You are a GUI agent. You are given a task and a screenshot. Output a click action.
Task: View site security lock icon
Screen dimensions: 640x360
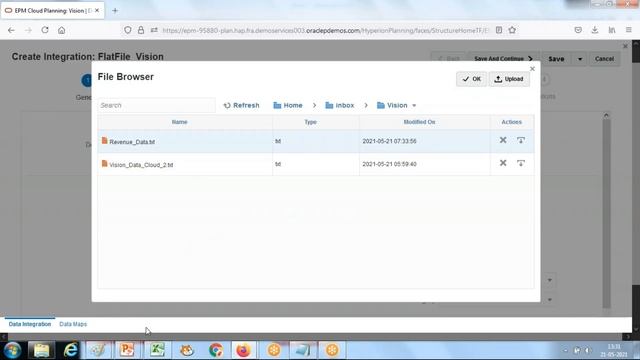(x=141, y=30)
